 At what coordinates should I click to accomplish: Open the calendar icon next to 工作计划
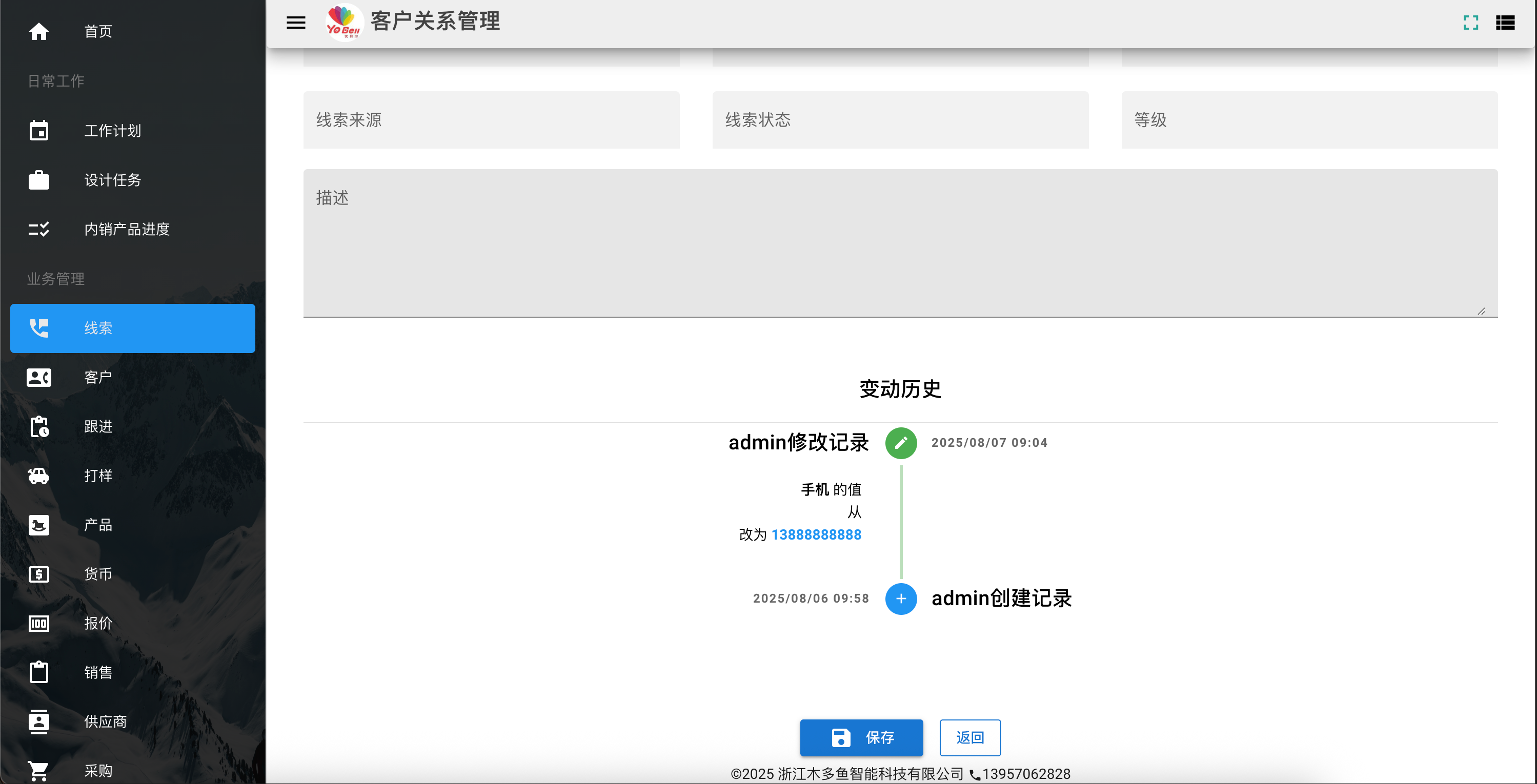[x=39, y=131]
